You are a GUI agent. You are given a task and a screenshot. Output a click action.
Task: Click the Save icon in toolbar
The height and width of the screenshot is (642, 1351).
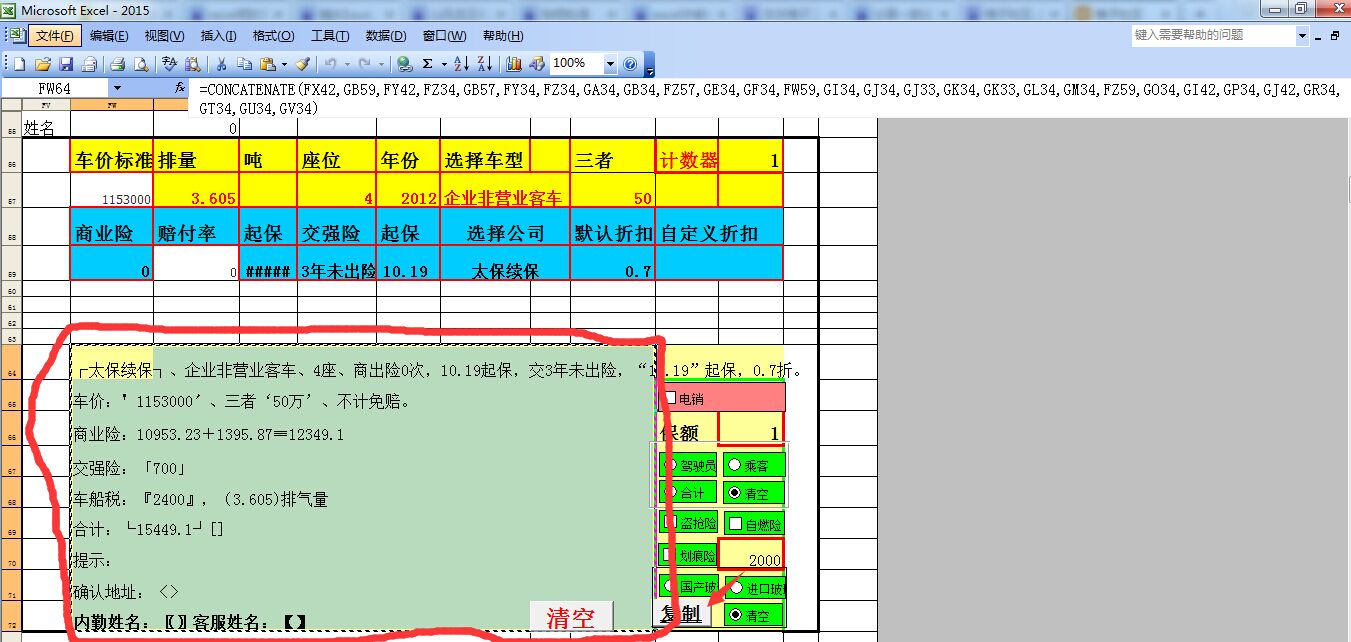66,64
